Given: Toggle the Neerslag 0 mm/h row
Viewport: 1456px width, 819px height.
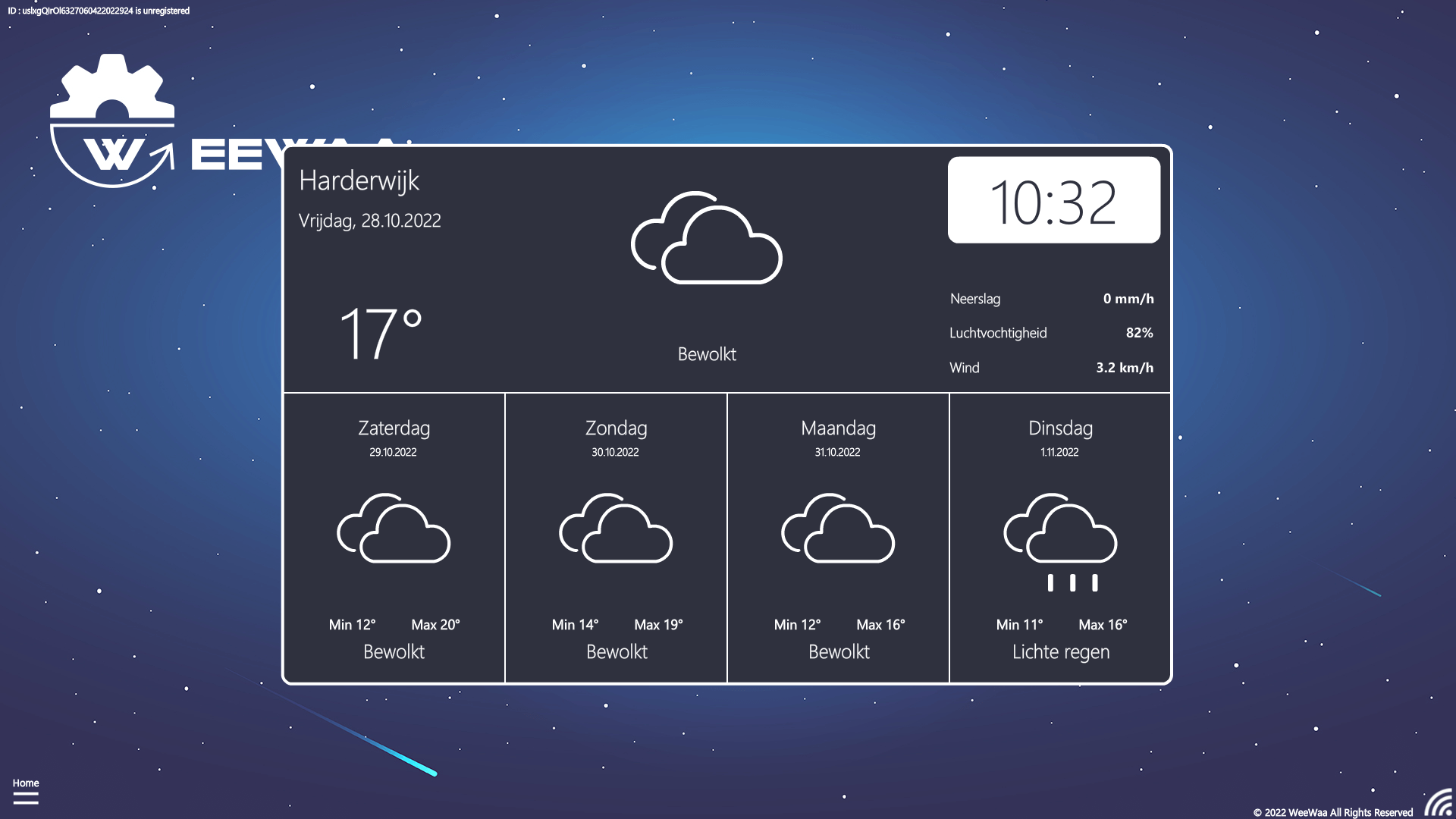Looking at the screenshot, I should tap(1051, 299).
